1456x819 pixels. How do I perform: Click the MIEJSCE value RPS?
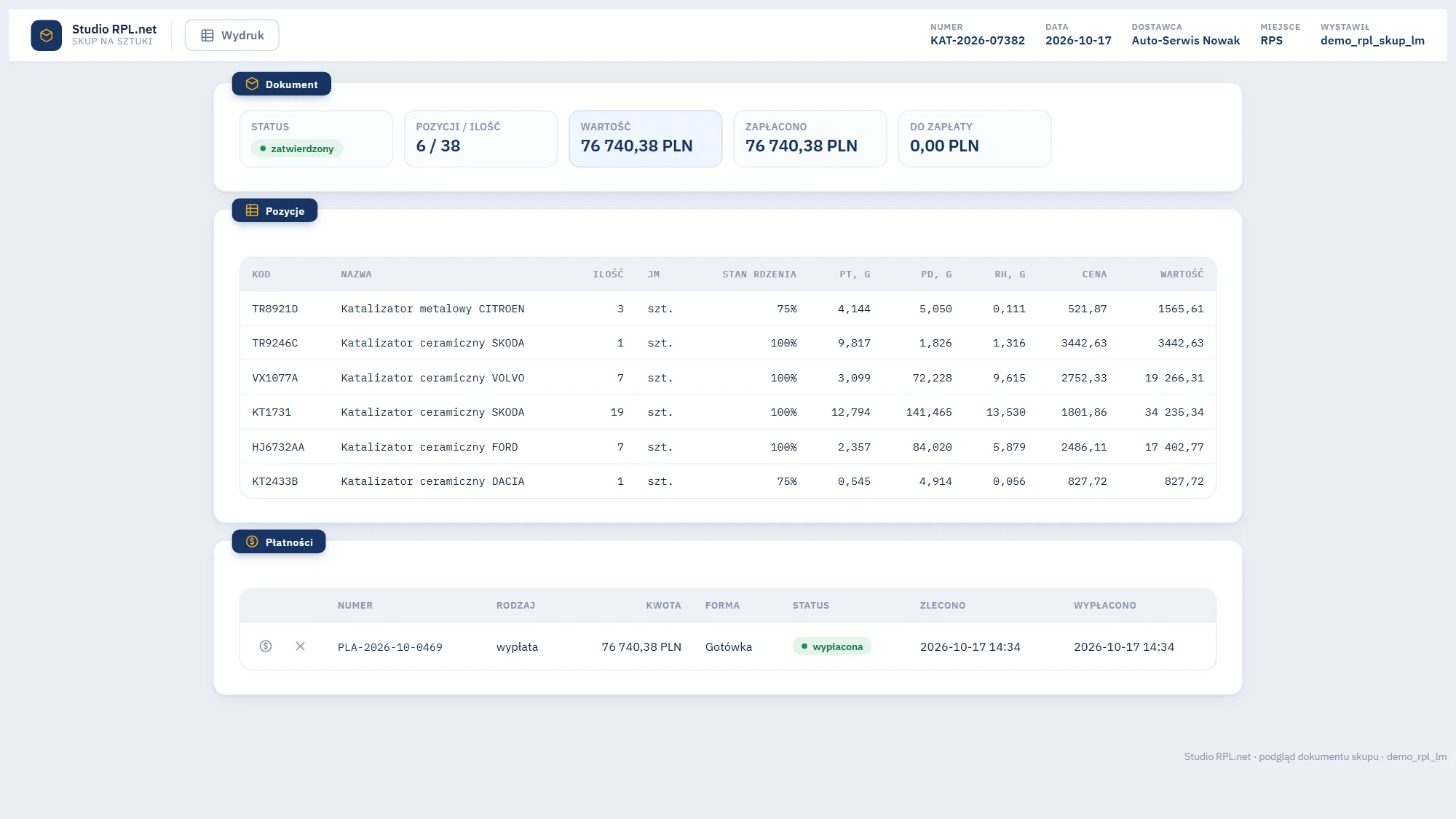point(1271,41)
